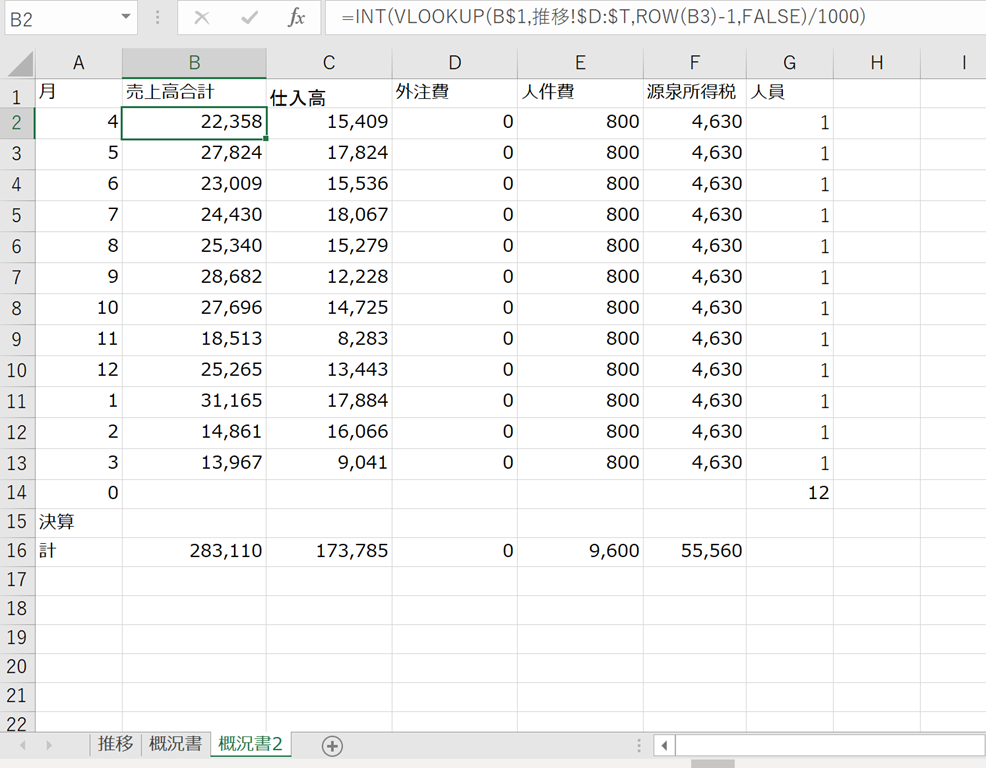
Task: Click the Name Box showing B2
Action: 58,18
